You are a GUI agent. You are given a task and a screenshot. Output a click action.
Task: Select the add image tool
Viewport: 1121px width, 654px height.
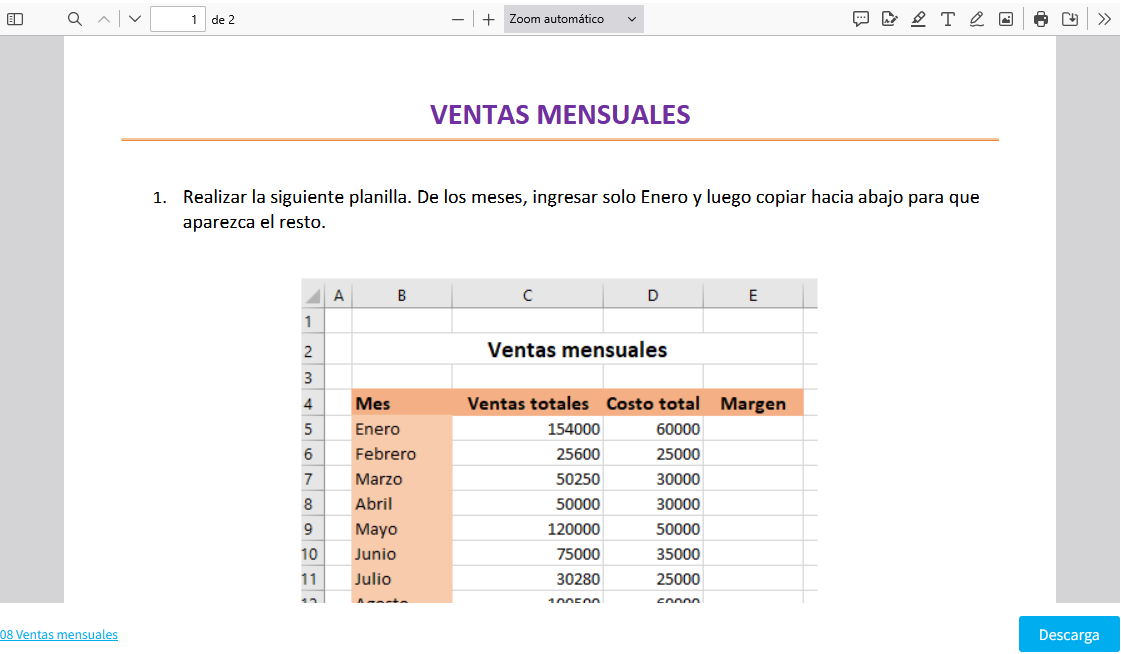pos(1006,19)
